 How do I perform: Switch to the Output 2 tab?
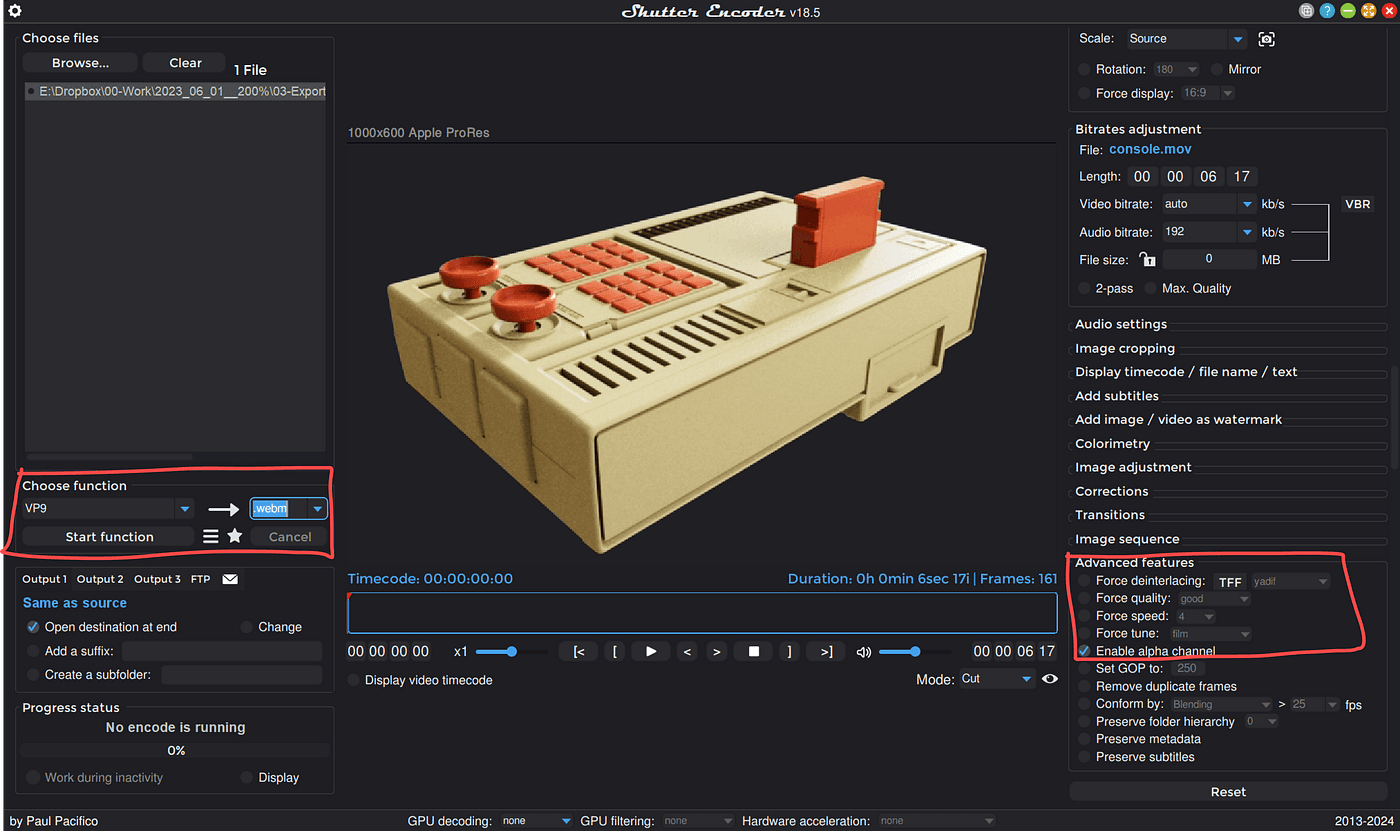[x=100, y=579]
